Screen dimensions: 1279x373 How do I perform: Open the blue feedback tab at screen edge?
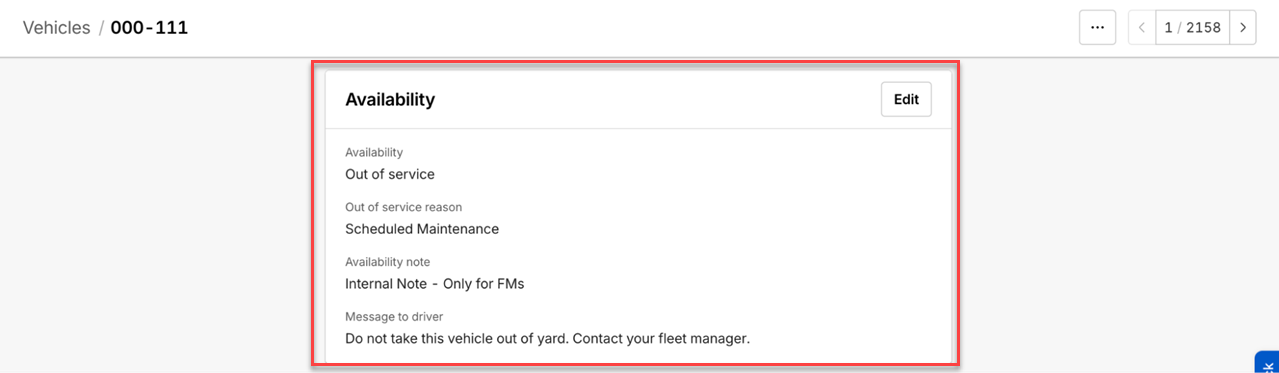[1268, 362]
